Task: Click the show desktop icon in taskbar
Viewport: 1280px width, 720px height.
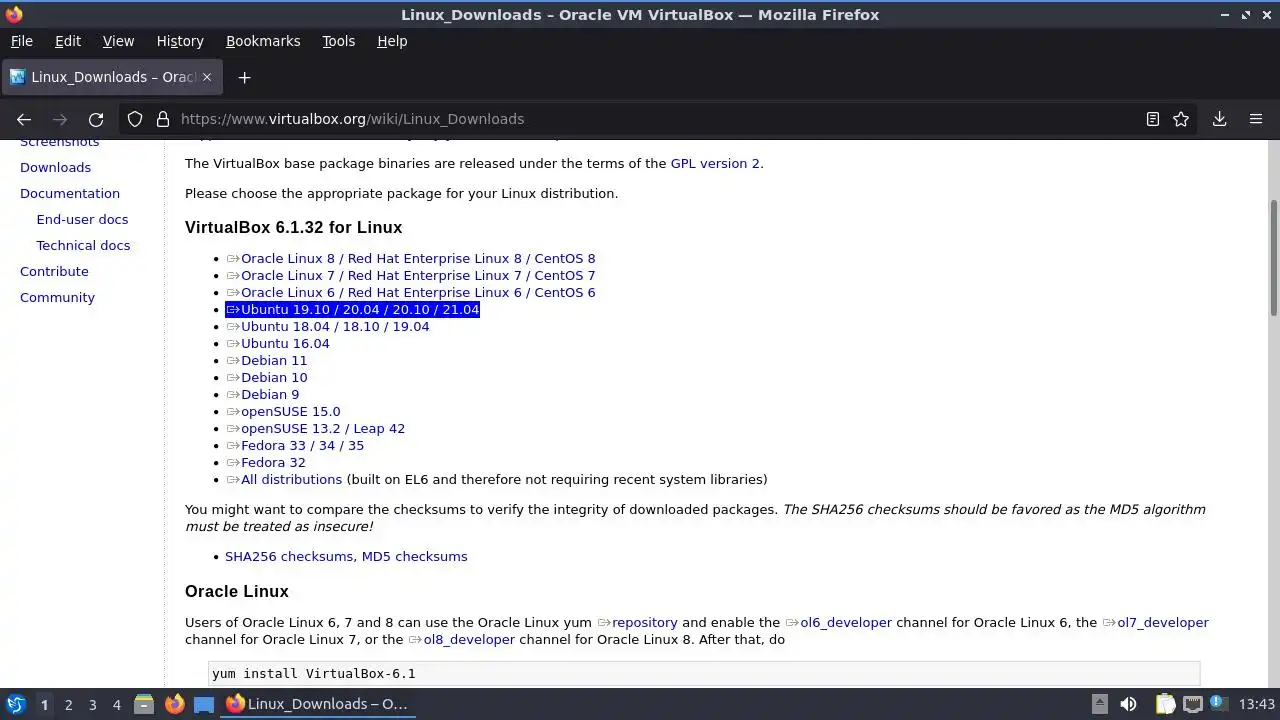Action: pyautogui.click(x=204, y=704)
